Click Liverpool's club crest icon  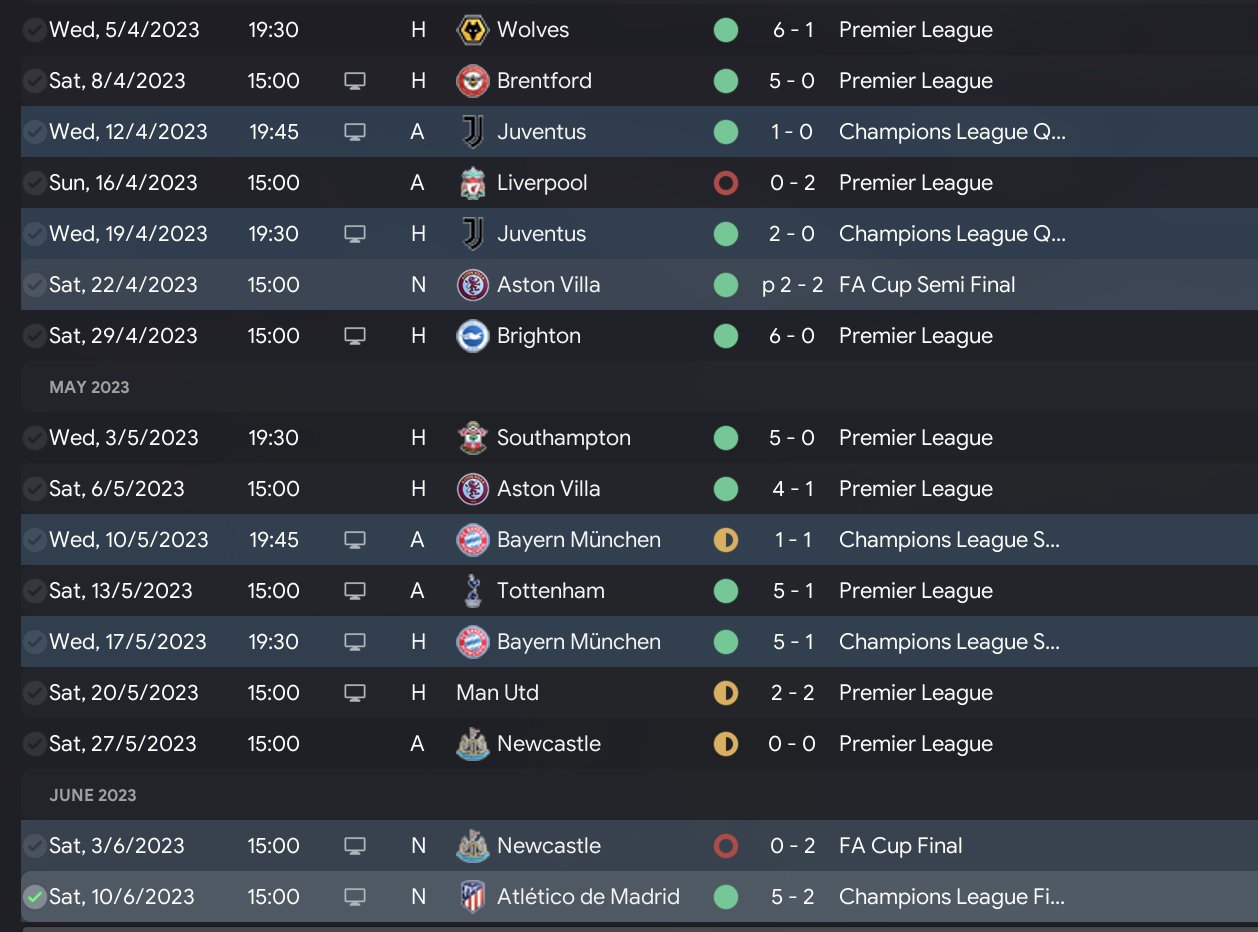[472, 183]
